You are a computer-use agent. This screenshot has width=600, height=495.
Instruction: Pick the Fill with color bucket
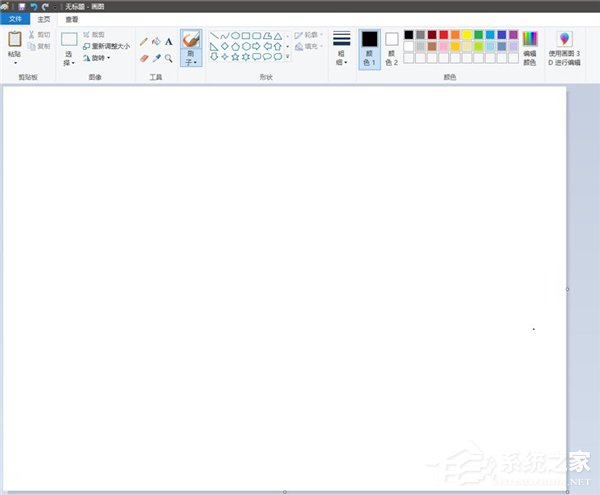pos(156,42)
